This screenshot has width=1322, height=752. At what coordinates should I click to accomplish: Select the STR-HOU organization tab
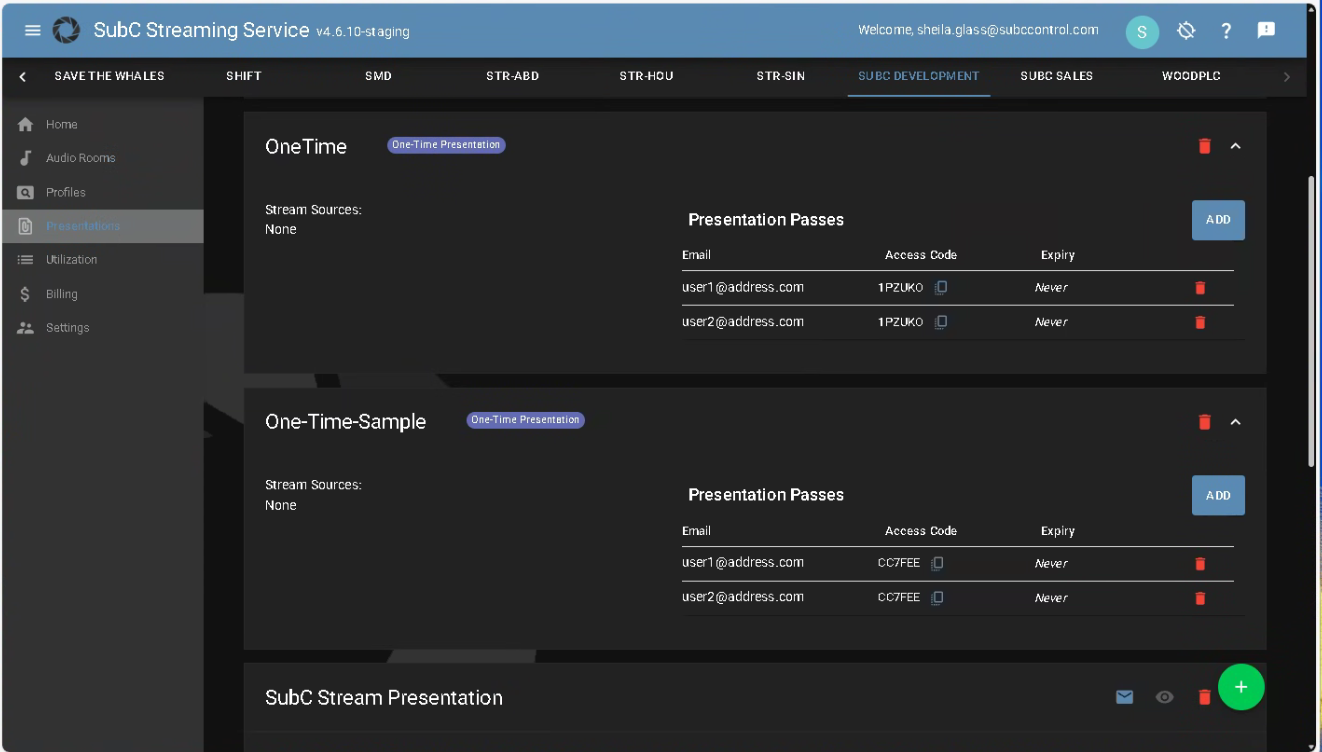(x=646, y=76)
